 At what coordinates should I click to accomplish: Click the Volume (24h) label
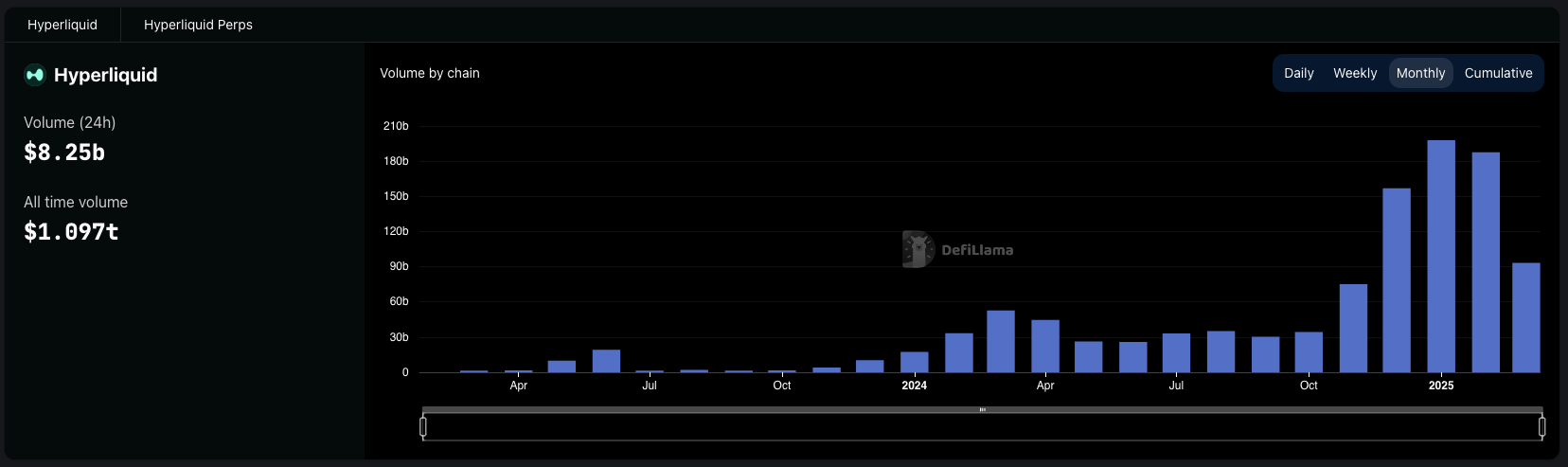coord(70,122)
